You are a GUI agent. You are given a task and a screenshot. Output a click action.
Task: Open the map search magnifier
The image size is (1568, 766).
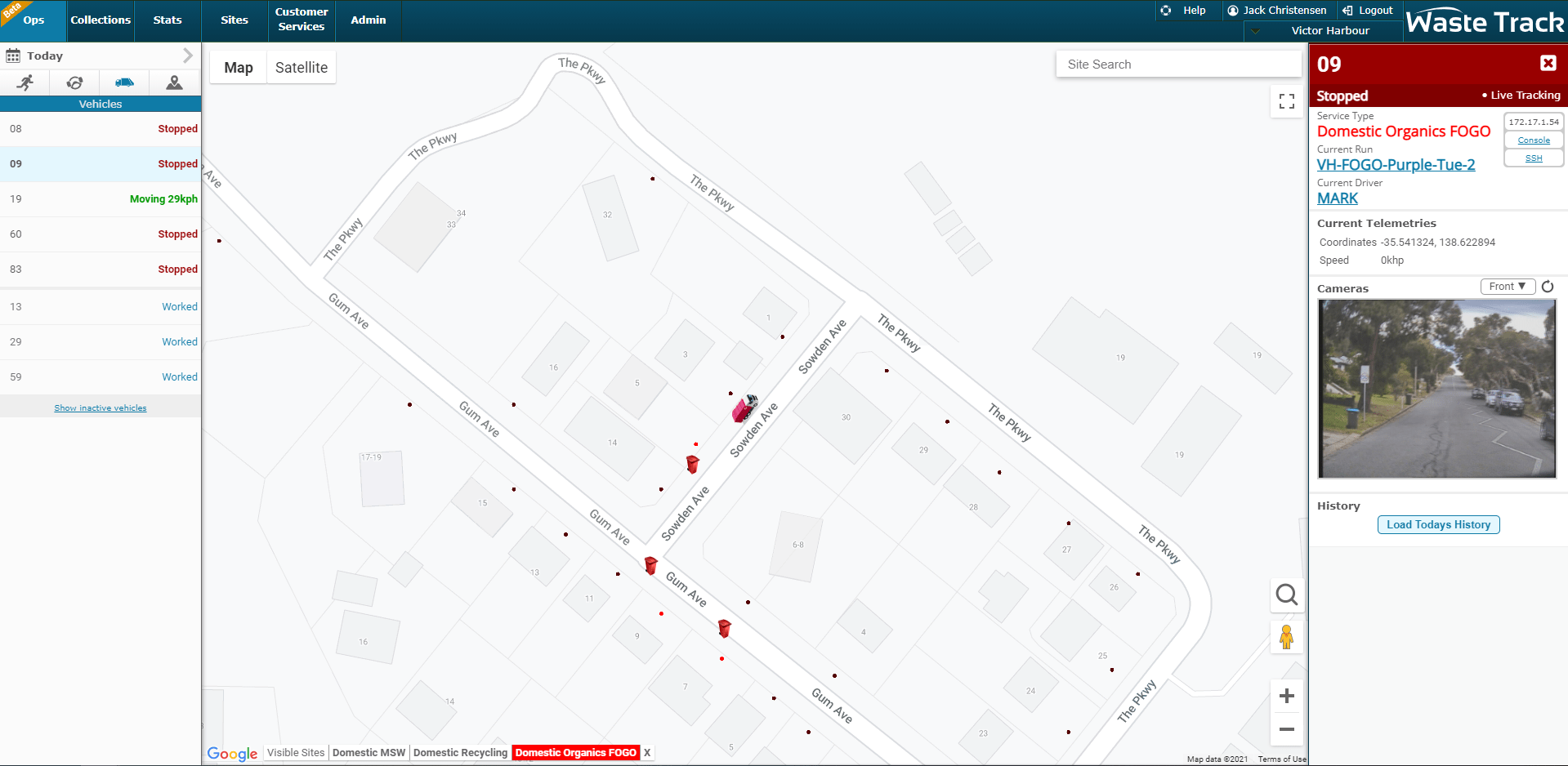pyautogui.click(x=1286, y=595)
